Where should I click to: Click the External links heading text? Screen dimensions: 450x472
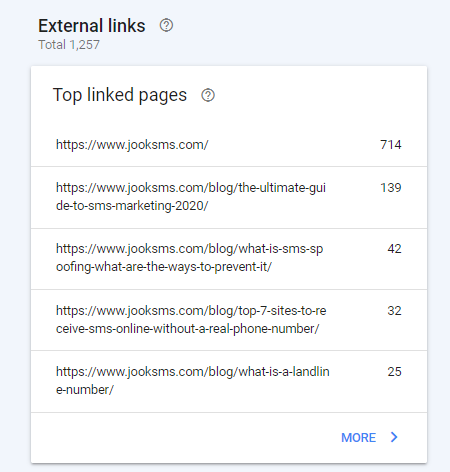pyautogui.click(x=92, y=26)
